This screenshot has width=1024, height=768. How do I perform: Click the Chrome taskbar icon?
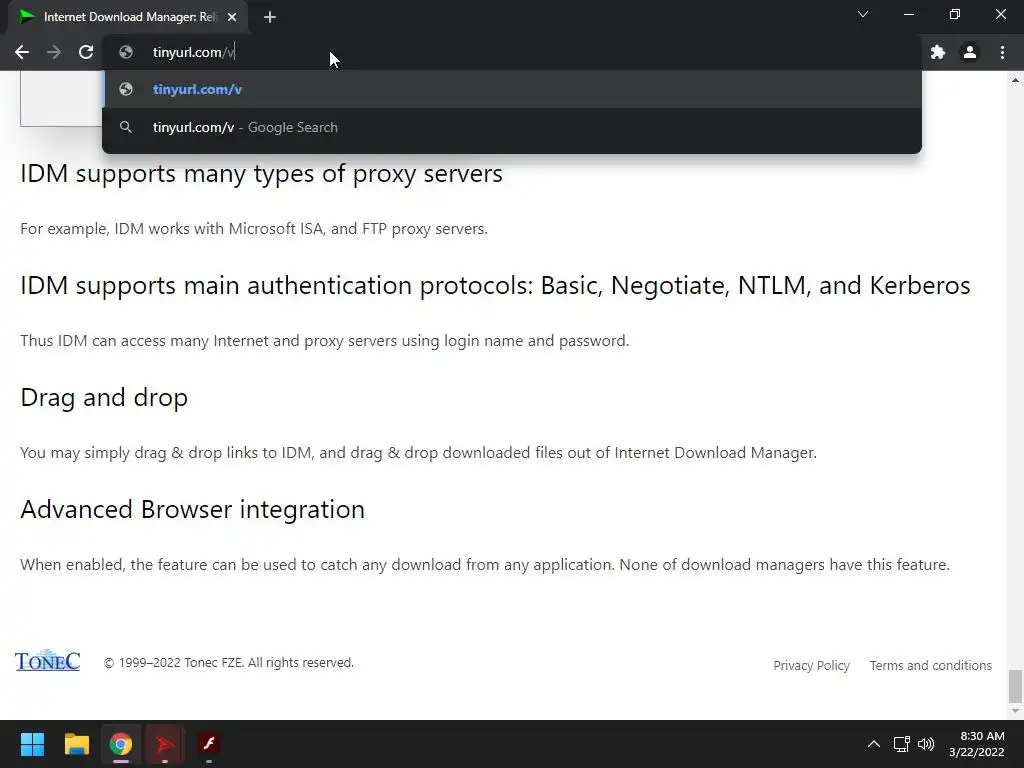tap(121, 744)
